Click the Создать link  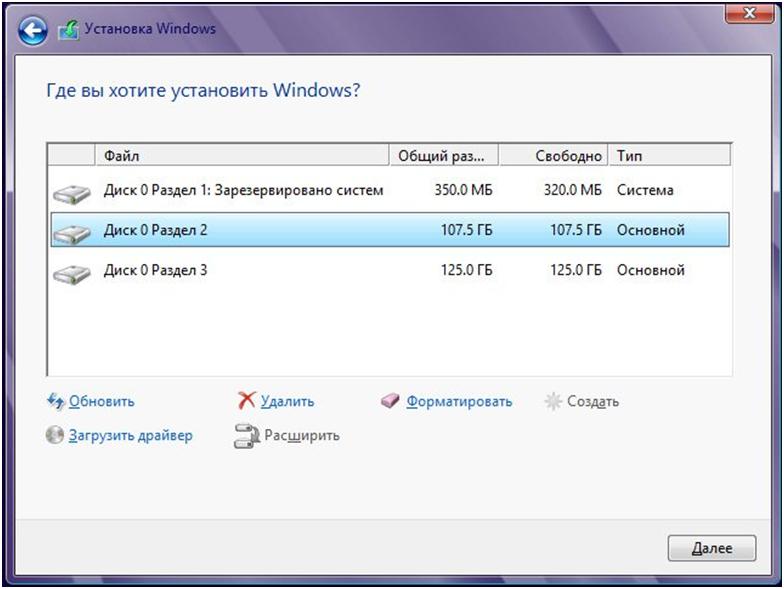[592, 402]
